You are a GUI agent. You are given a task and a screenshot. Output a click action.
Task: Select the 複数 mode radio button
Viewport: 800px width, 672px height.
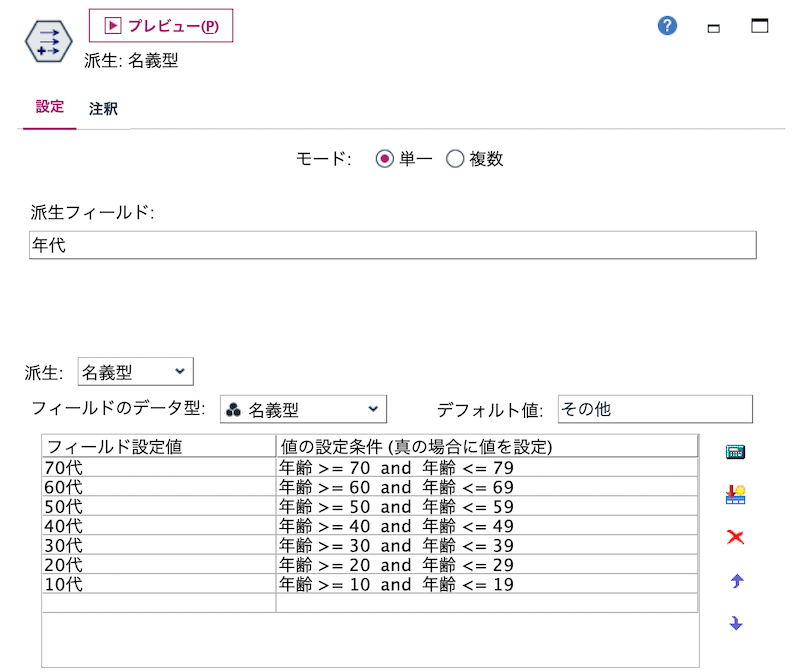455,157
